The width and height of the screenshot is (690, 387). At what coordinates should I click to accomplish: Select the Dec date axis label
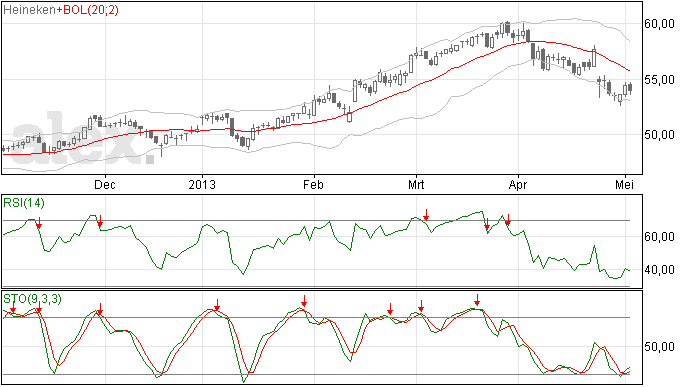point(105,184)
